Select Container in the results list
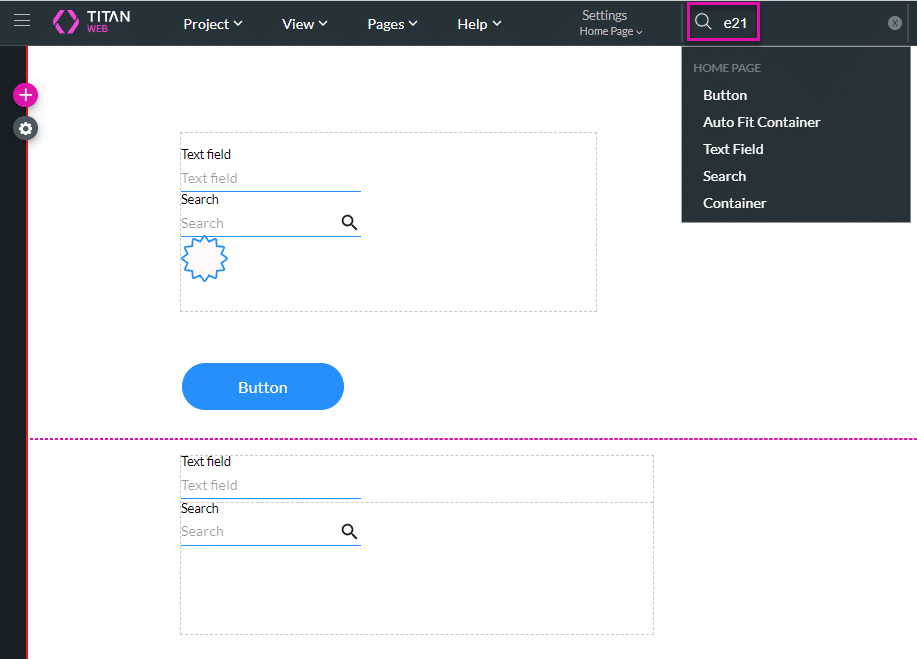Viewport: 917px width, 659px height. [734, 203]
